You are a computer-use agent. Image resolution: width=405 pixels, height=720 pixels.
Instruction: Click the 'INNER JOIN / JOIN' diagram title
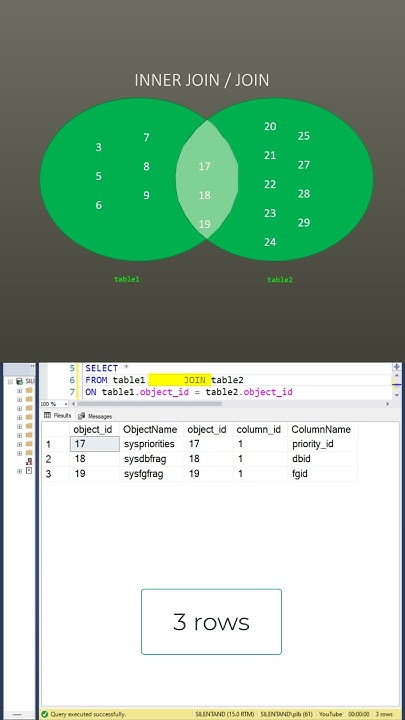coord(202,80)
